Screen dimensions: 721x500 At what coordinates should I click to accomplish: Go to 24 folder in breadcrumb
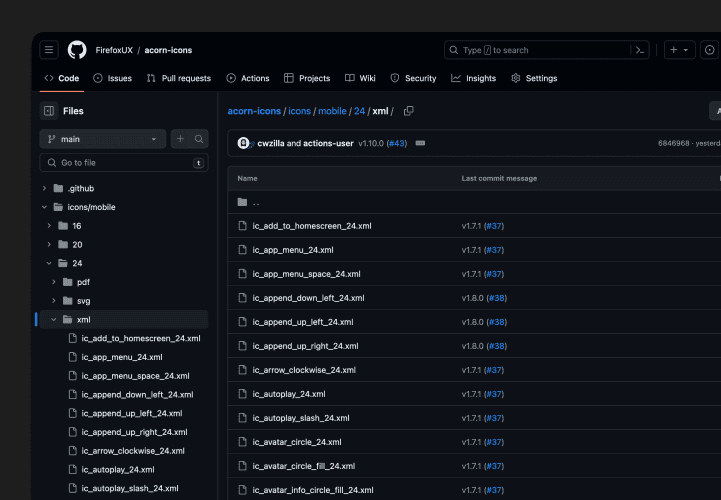point(359,111)
